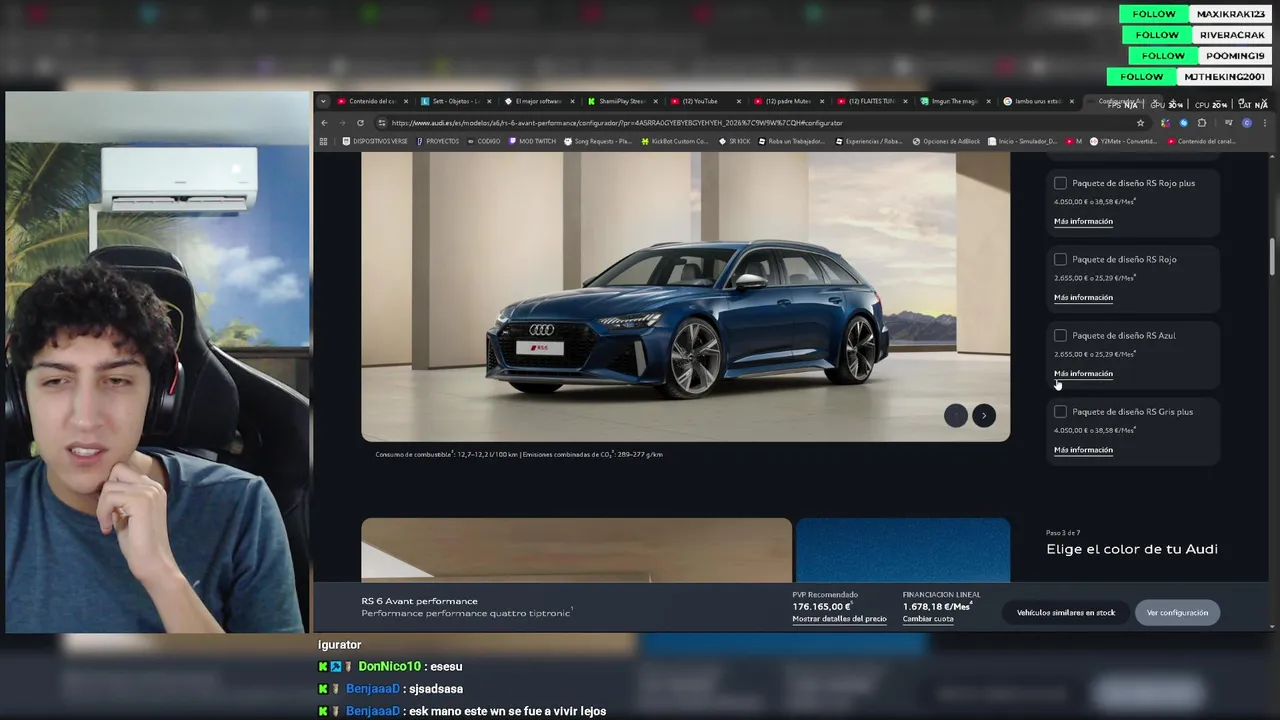Open the interior preview thumbnail below car
Image resolution: width=1280 pixels, height=720 pixels.
pyautogui.click(x=576, y=550)
